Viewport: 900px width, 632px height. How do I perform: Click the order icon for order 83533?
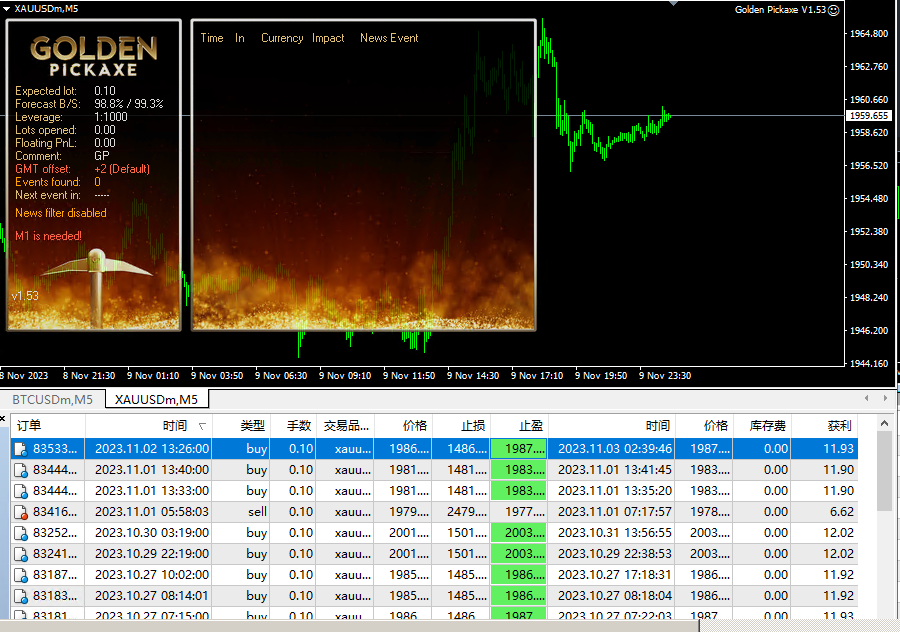click(x=21, y=449)
